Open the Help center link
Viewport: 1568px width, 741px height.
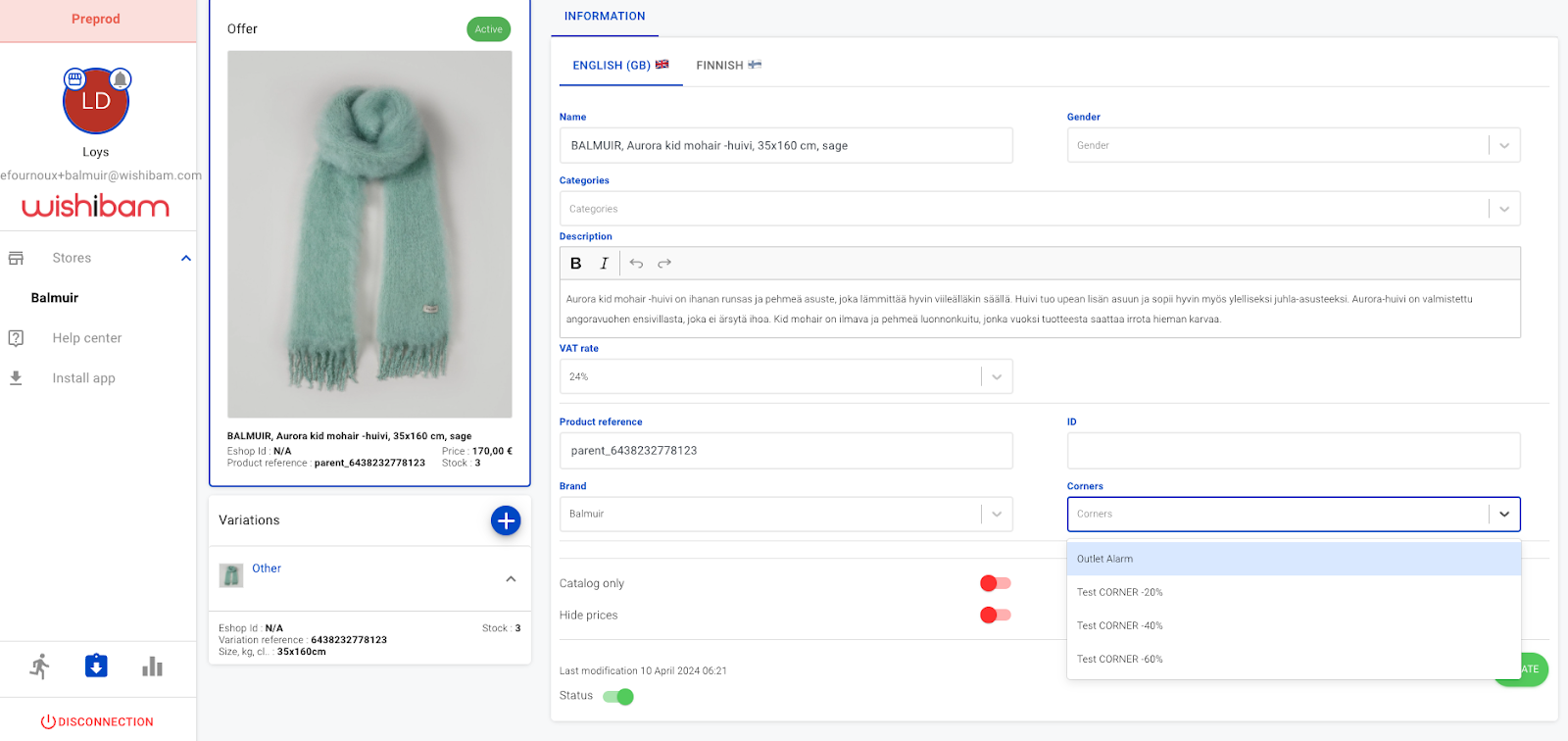point(87,338)
